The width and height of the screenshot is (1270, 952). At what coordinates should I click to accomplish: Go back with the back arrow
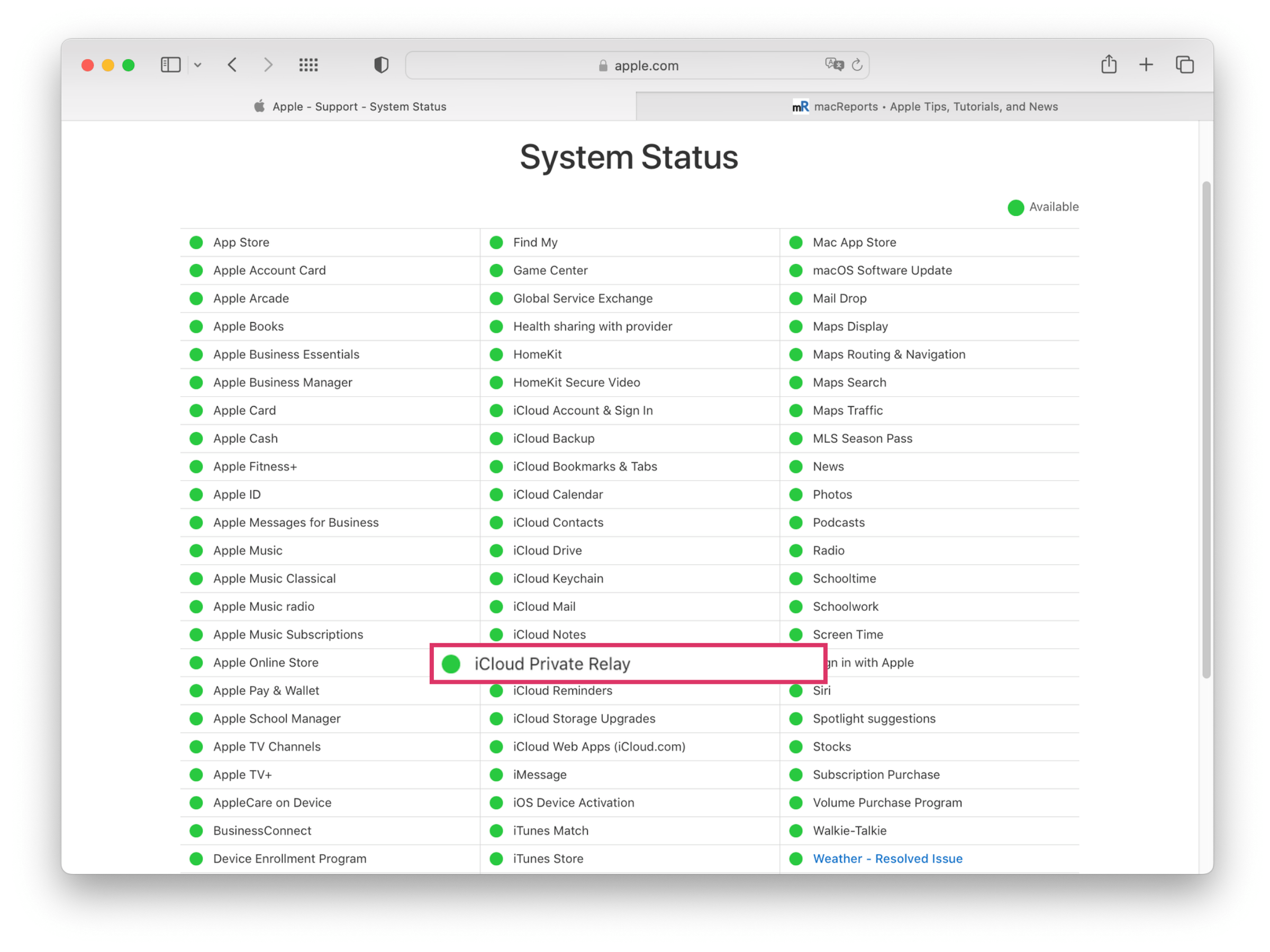[232, 65]
